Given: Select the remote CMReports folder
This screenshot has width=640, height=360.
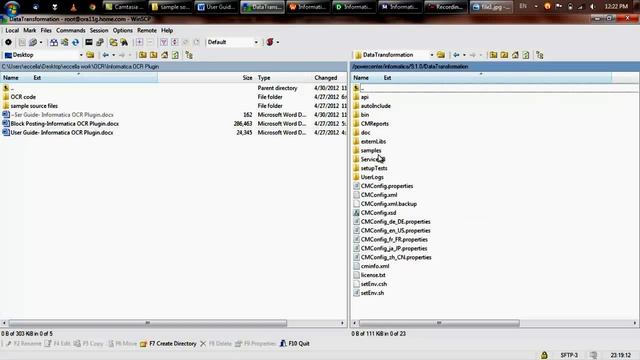Looking at the screenshot, I should point(374,124).
